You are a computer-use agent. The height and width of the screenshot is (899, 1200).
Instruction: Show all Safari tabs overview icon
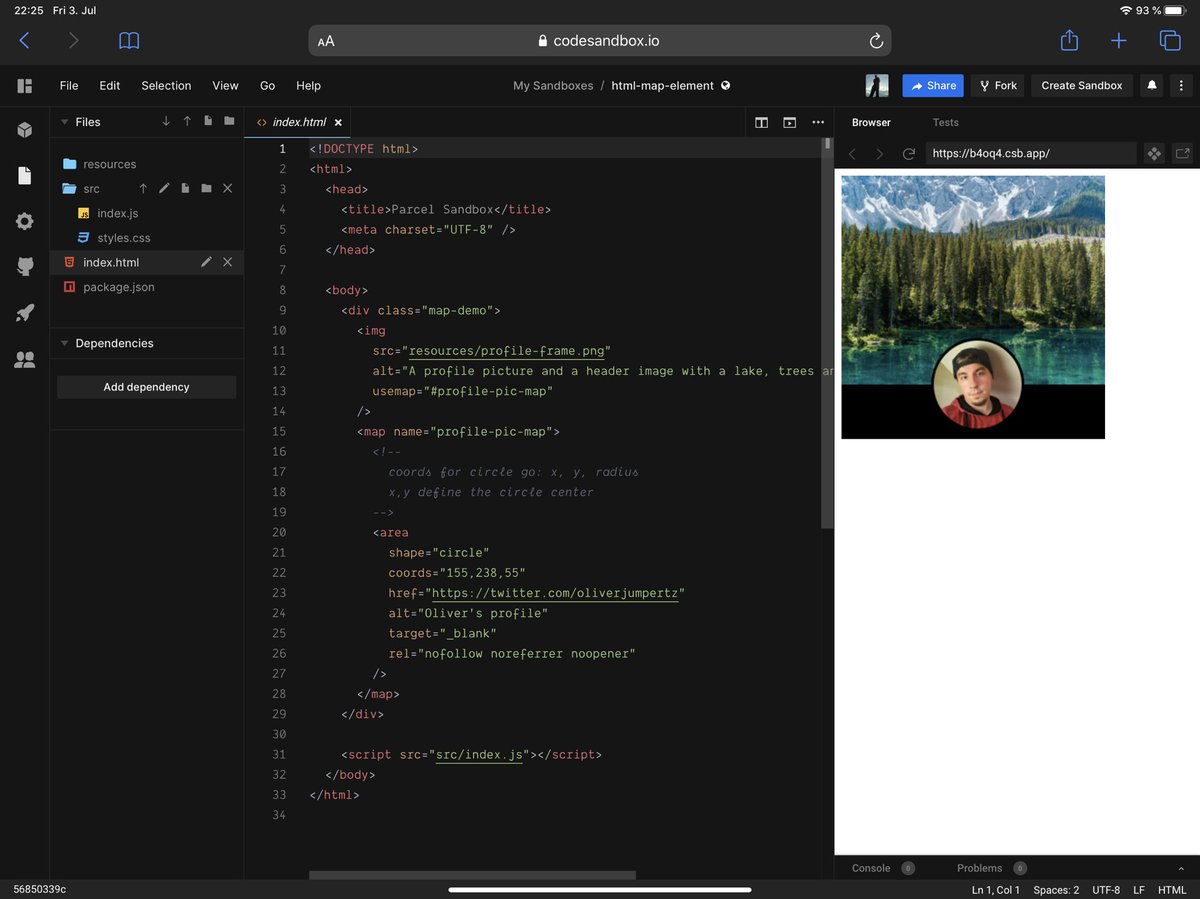(x=1169, y=41)
